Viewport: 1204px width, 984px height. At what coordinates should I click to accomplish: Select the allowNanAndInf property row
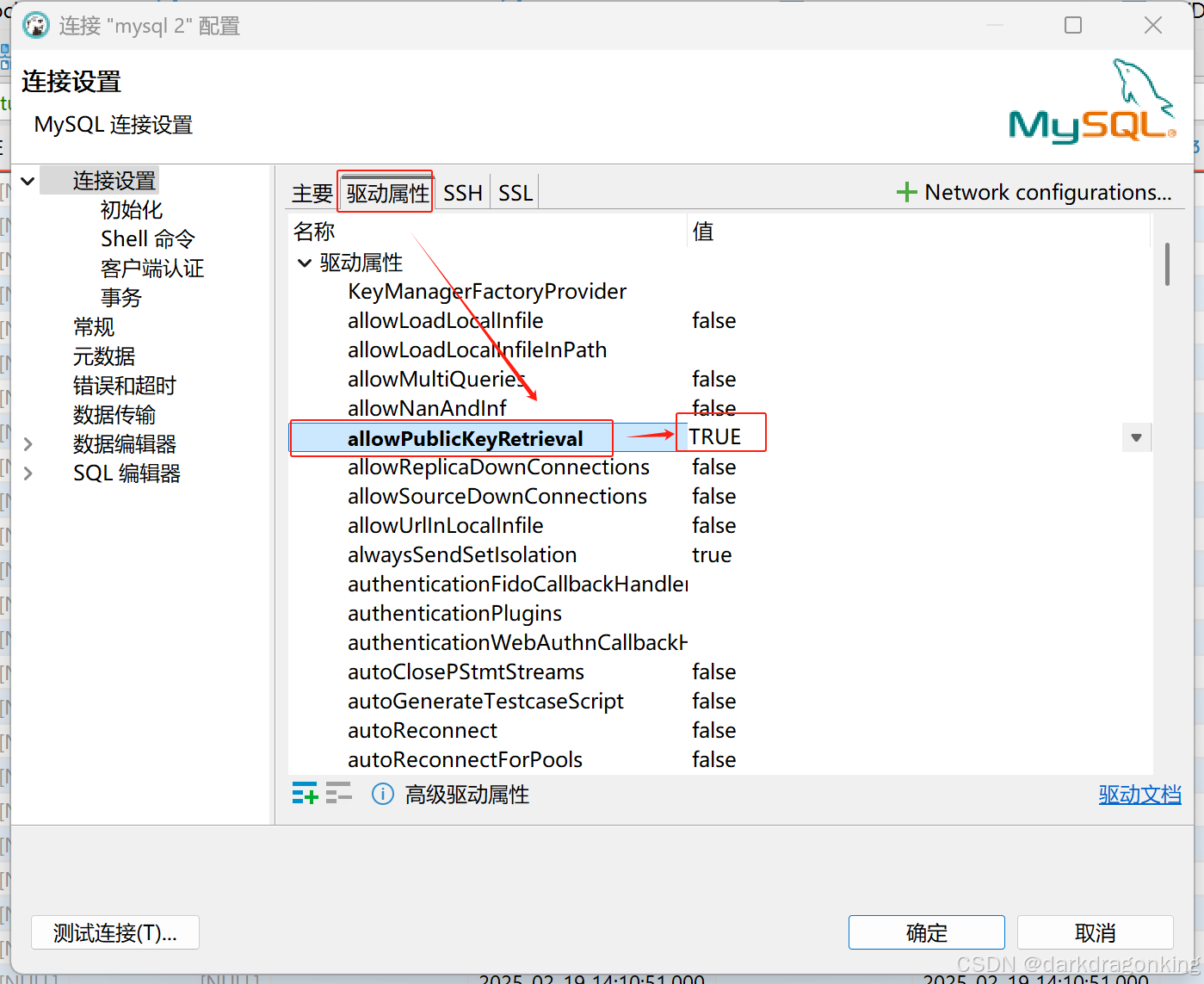point(427,407)
